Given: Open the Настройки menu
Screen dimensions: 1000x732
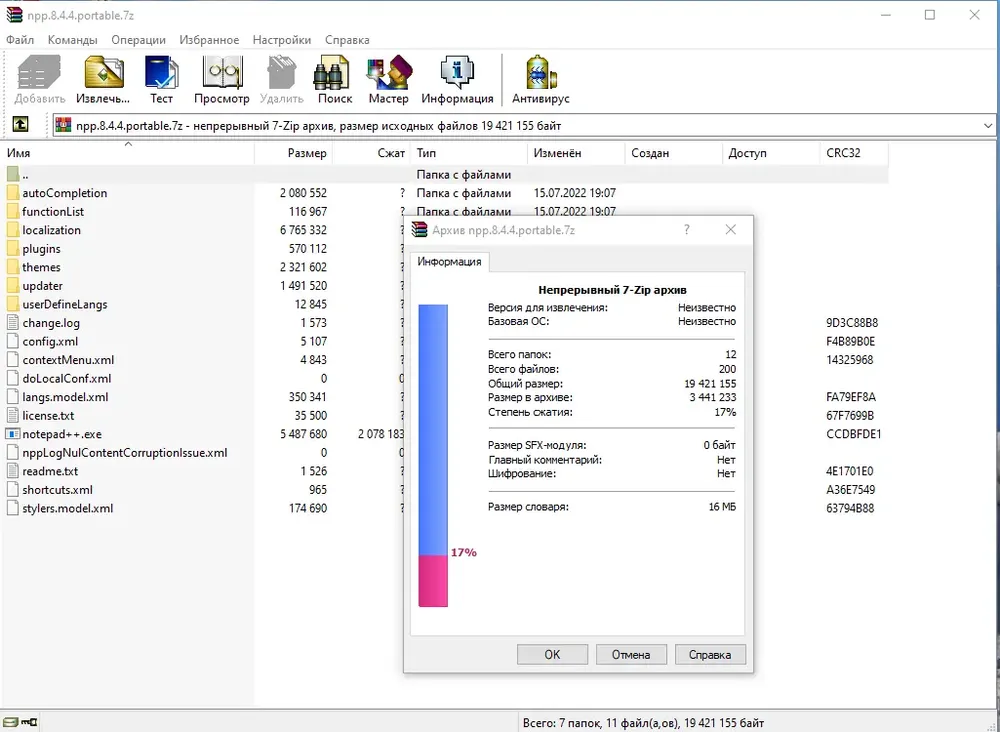Looking at the screenshot, I should pyautogui.click(x=282, y=40).
